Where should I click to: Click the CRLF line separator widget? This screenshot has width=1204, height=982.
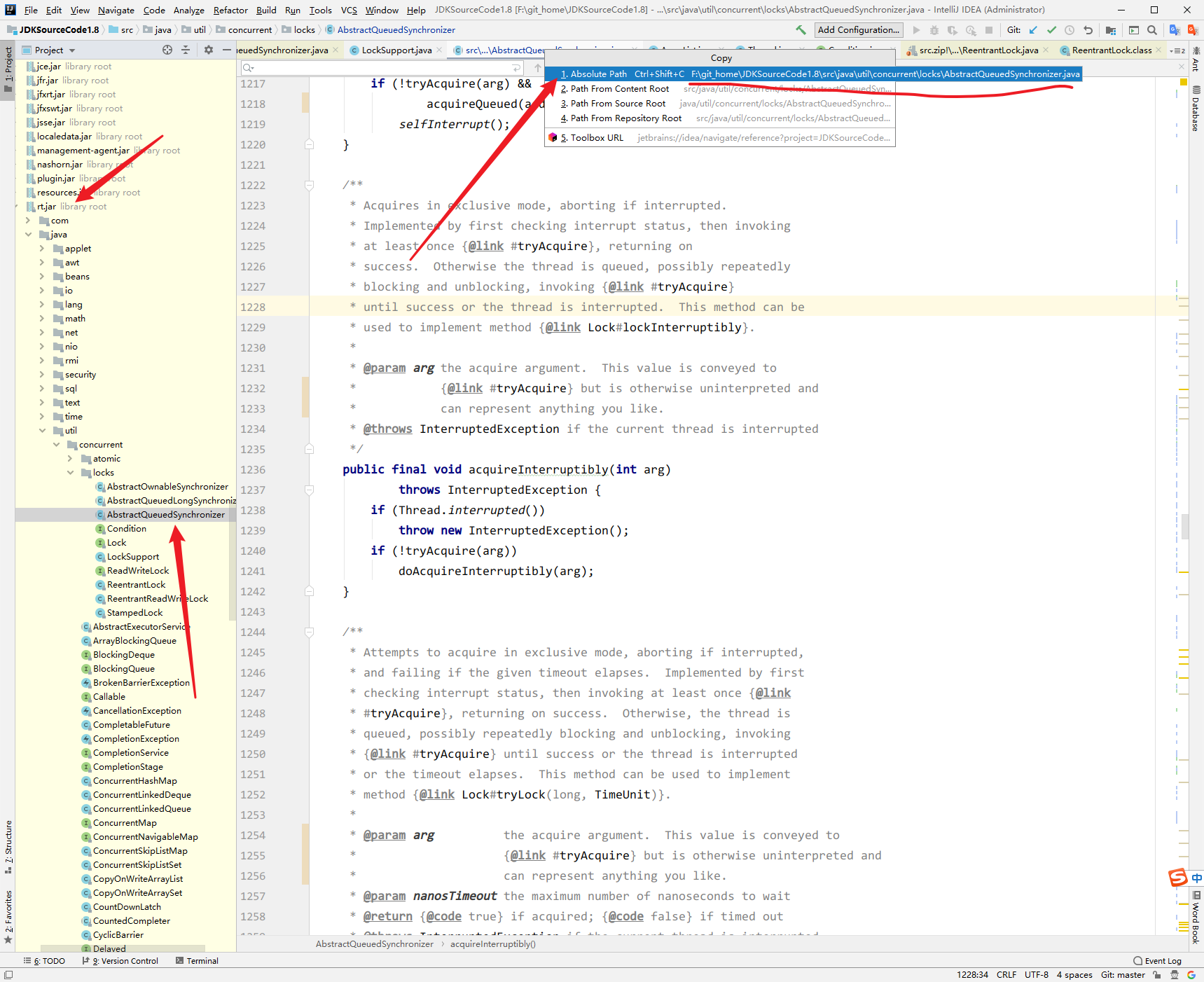click(x=1006, y=975)
